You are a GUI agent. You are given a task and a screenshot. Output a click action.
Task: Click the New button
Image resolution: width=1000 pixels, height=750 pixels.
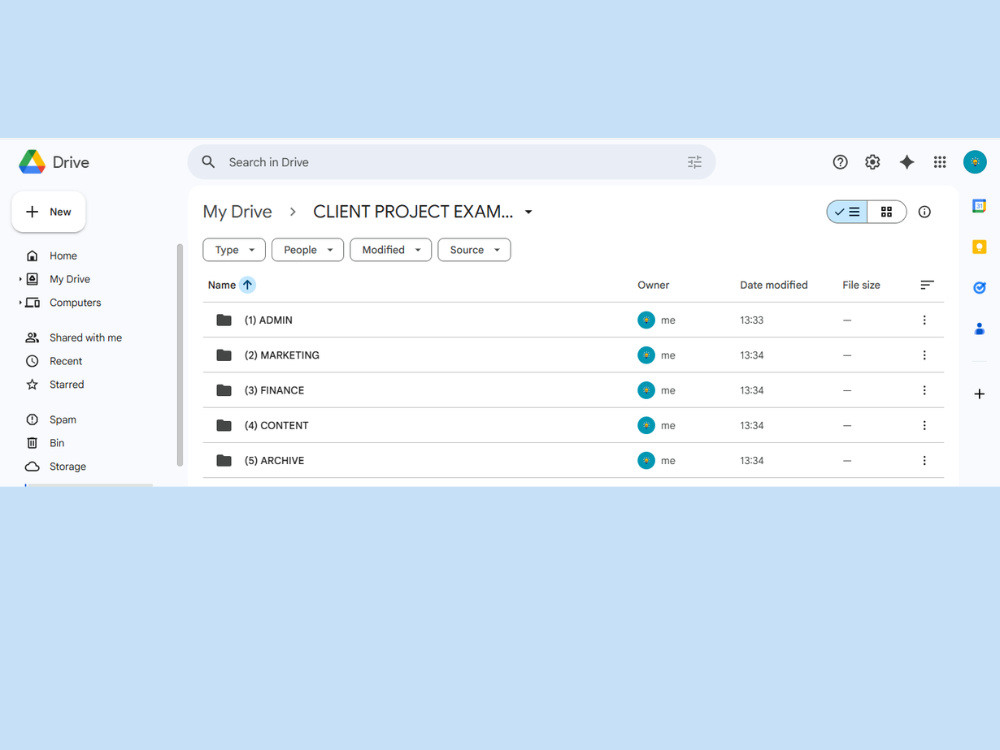point(48,212)
